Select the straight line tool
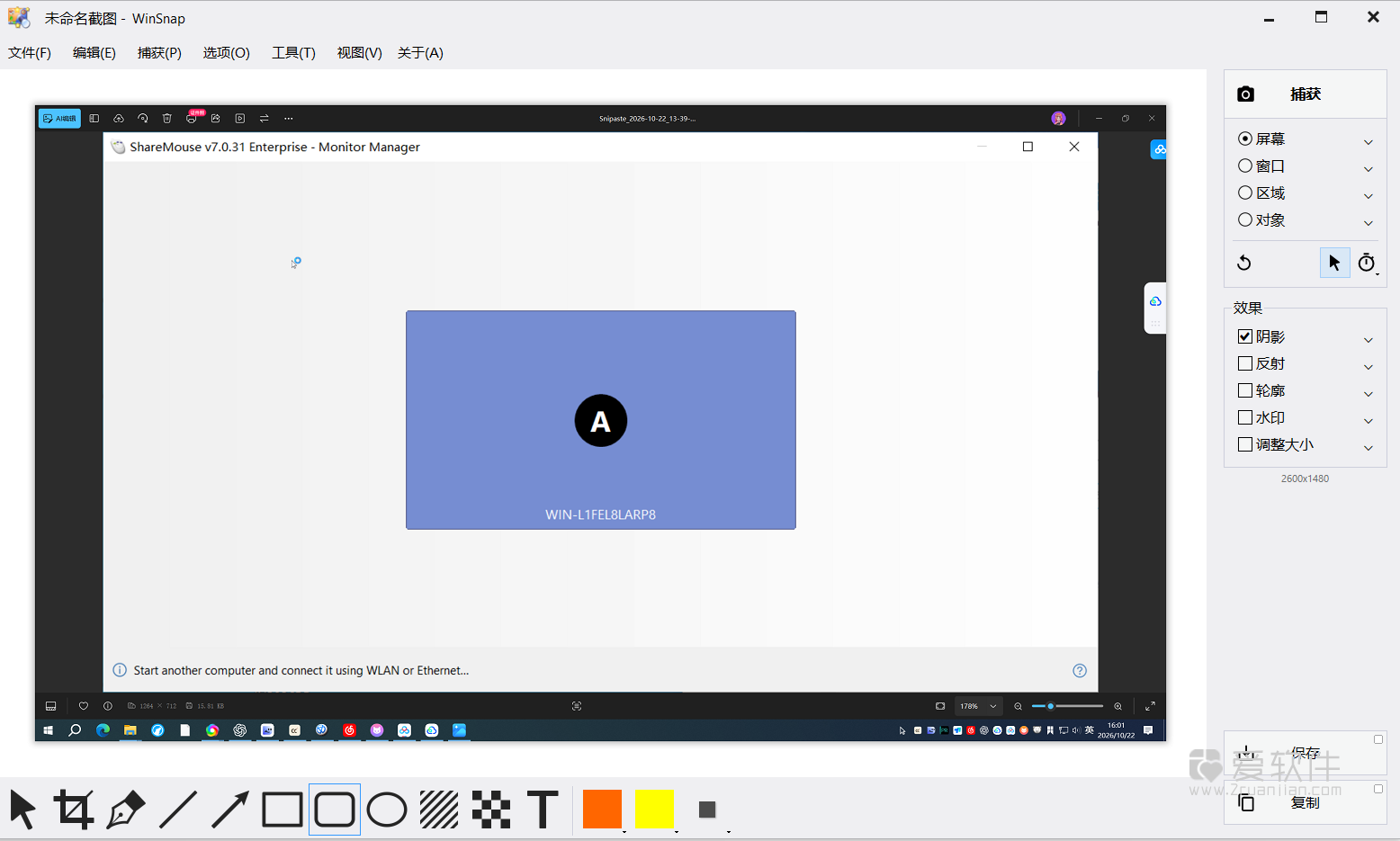1400x841 pixels. [x=178, y=810]
